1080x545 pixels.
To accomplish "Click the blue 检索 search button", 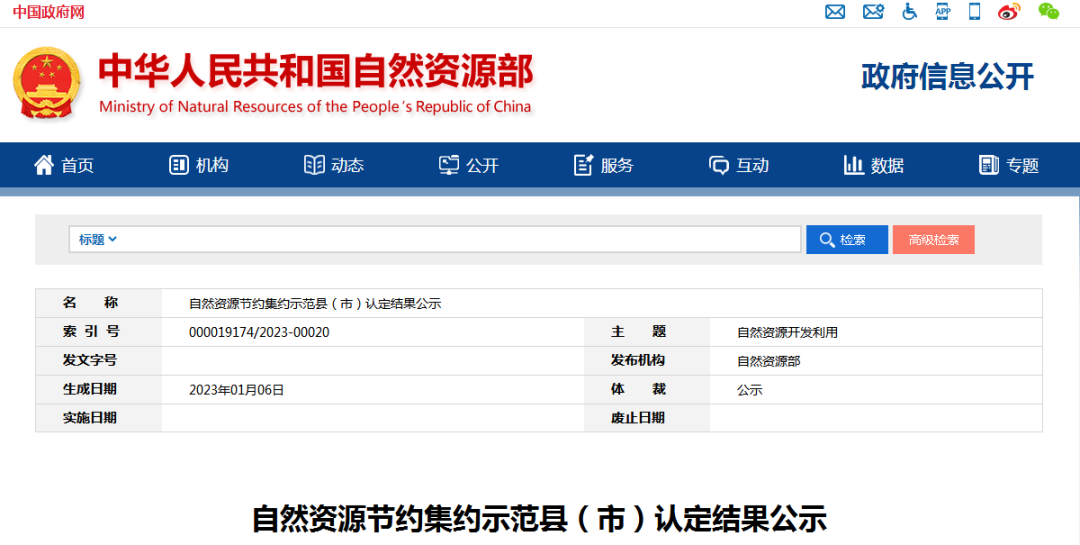I will point(847,240).
